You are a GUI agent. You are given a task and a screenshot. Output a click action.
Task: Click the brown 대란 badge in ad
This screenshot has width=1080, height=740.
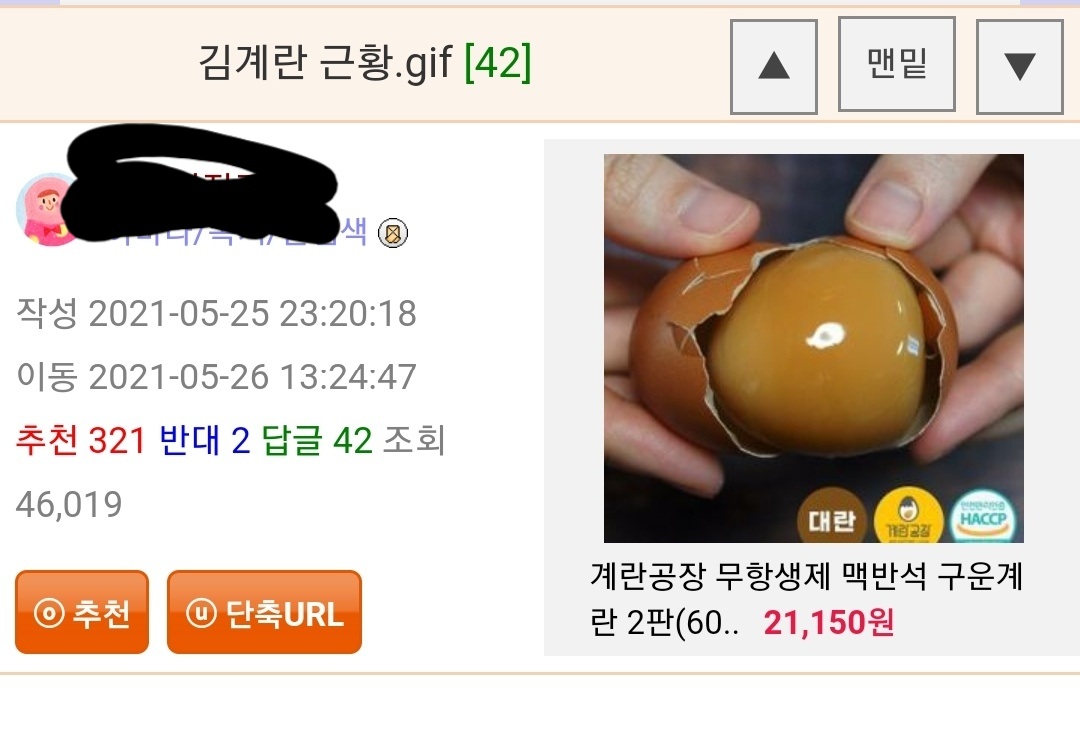tap(831, 520)
